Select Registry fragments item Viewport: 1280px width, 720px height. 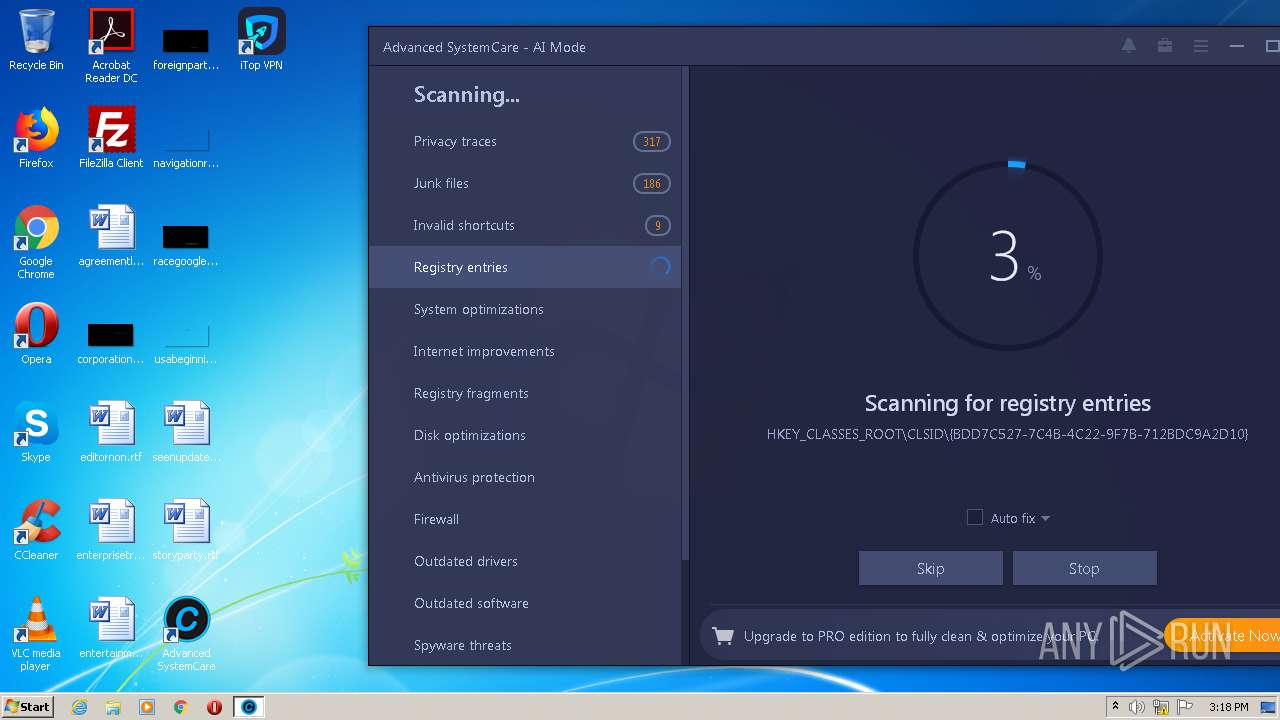click(x=525, y=393)
